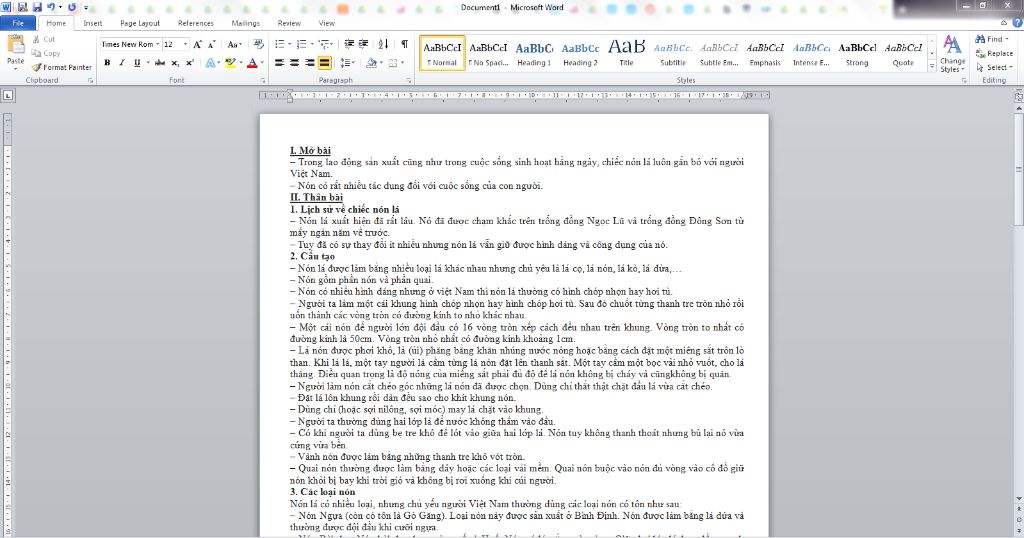
Task: Open the numbering list dropdown
Action: (311, 44)
